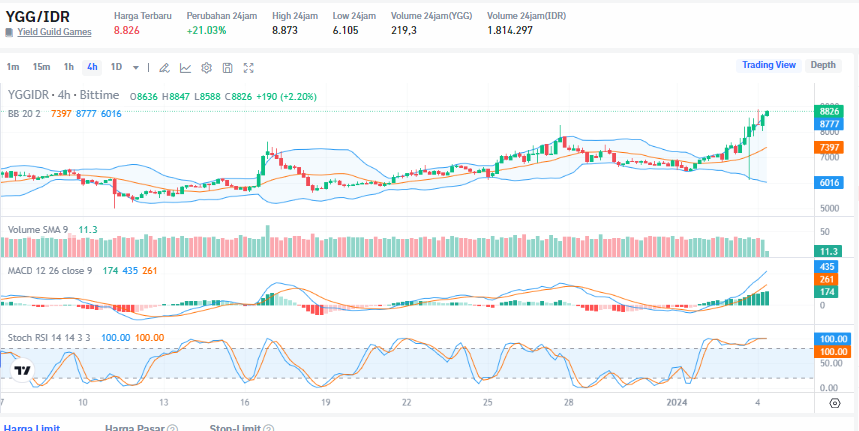The image size is (859, 431).
Task: Switch to the Depth chart tab
Action: point(823,65)
